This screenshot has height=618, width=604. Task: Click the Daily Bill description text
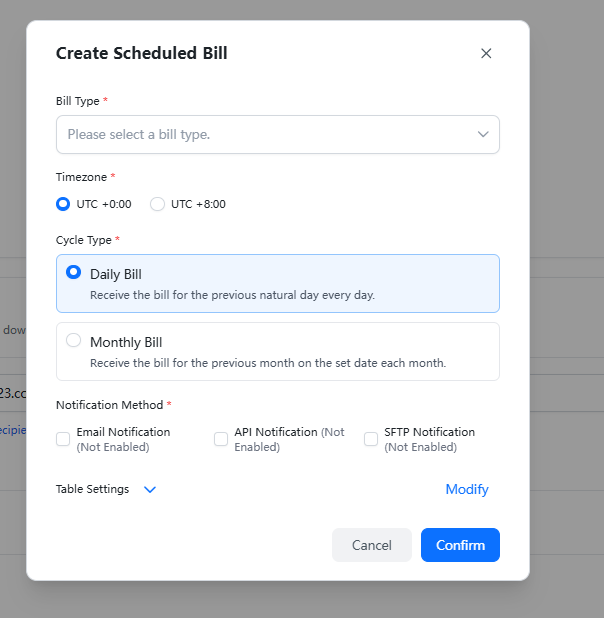pos(232,295)
